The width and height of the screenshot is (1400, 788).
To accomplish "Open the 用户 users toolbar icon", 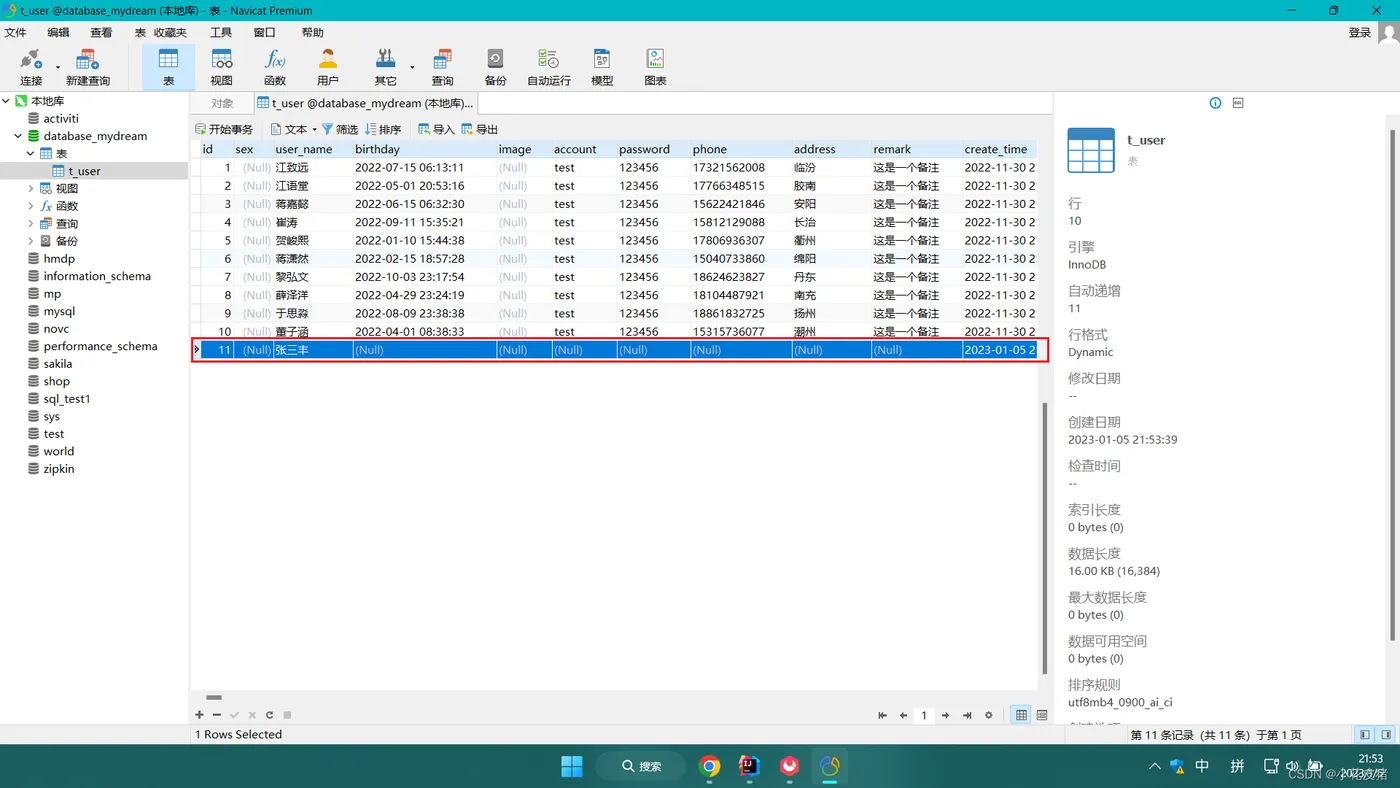I will click(328, 66).
